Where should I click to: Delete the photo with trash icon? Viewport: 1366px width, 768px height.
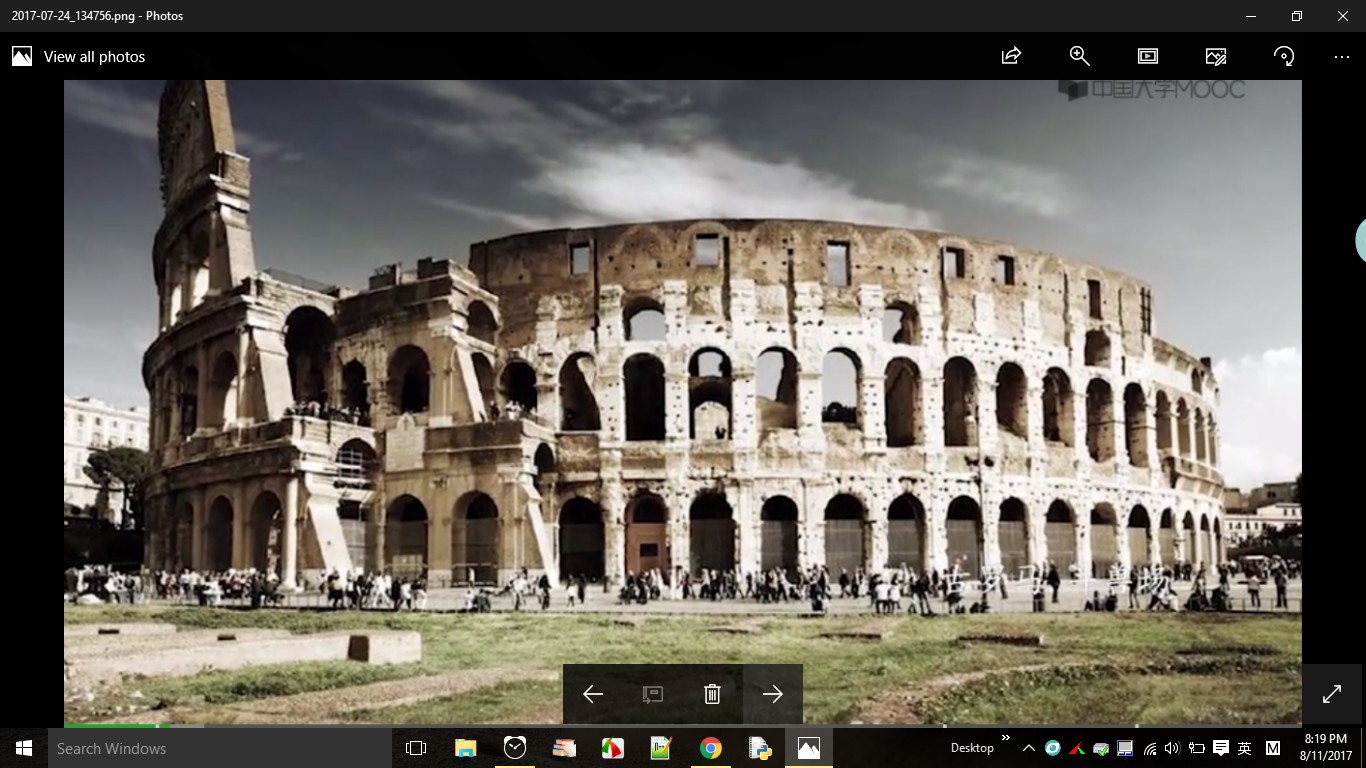[x=712, y=694]
